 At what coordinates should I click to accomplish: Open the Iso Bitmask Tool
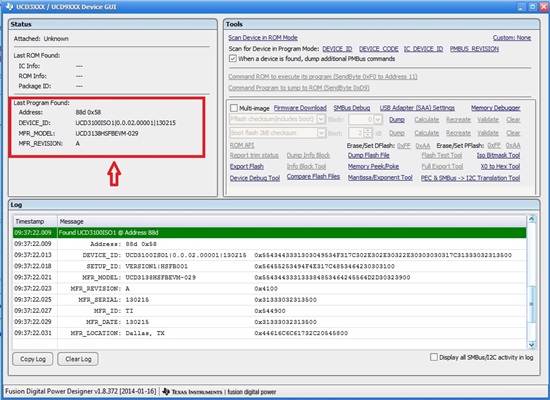point(498,155)
